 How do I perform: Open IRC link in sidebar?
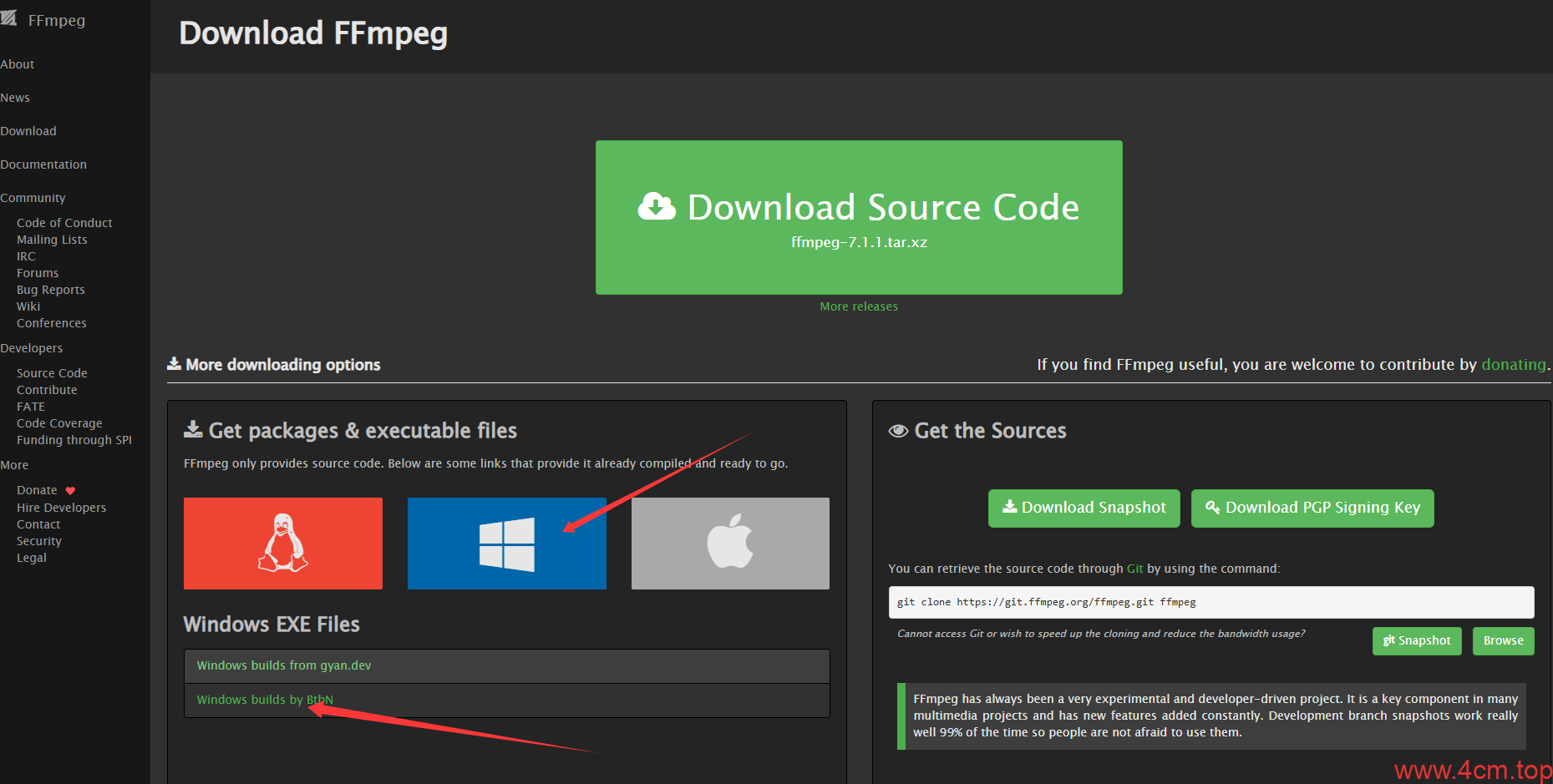26,256
